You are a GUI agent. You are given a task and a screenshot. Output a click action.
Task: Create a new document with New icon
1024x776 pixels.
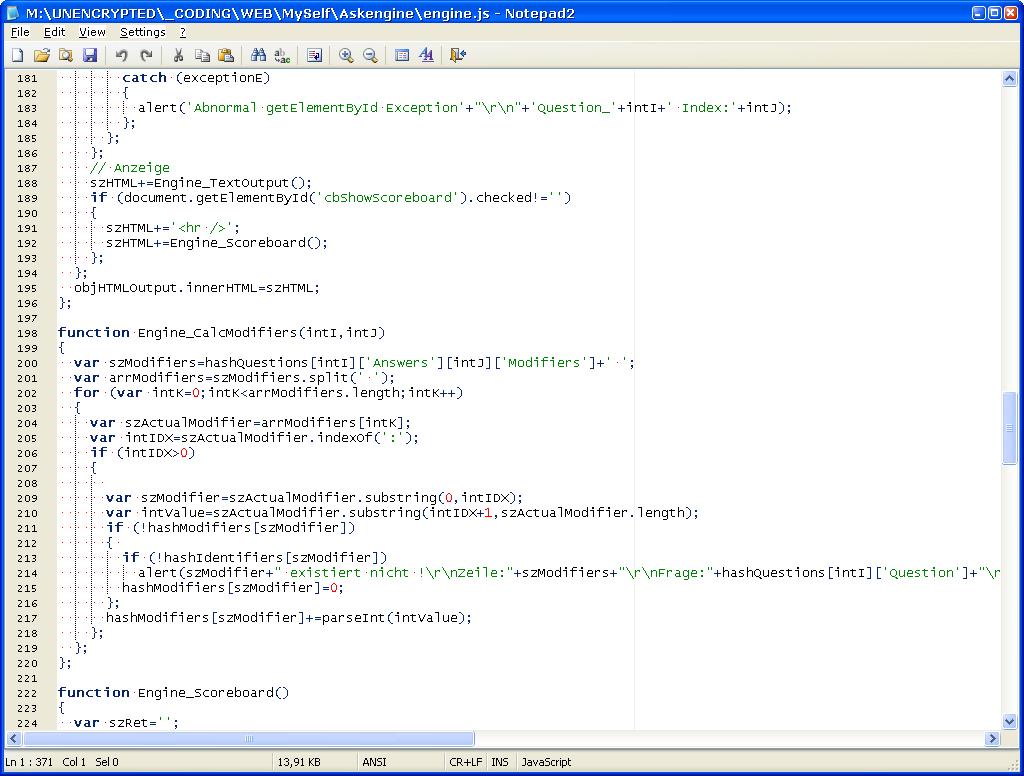(x=18, y=56)
